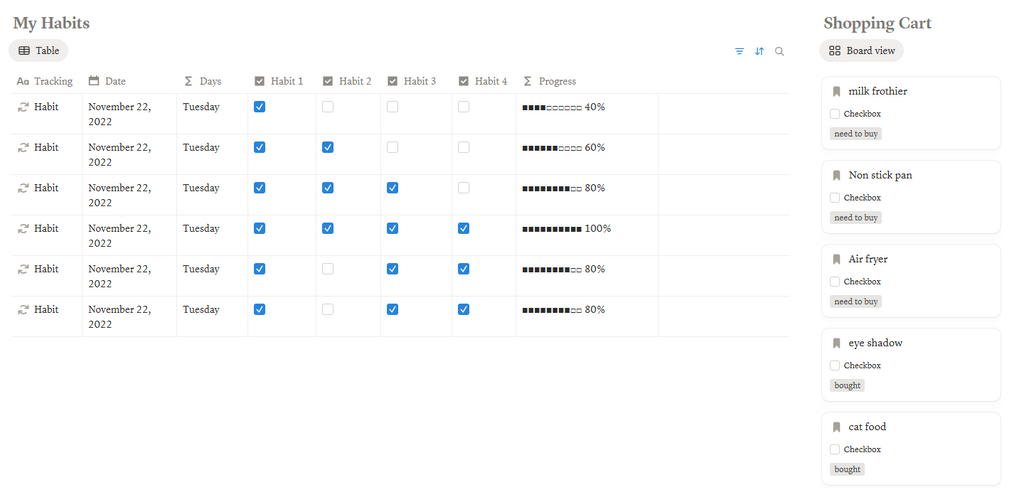Image resolution: width=1024 pixels, height=502 pixels.
Task: Click the bookmark icon on cat food card
Action: pyautogui.click(x=837, y=427)
